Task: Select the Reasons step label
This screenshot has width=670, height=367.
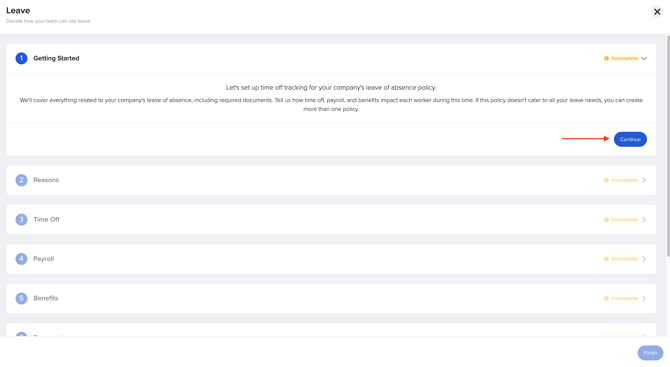Action: click(46, 180)
